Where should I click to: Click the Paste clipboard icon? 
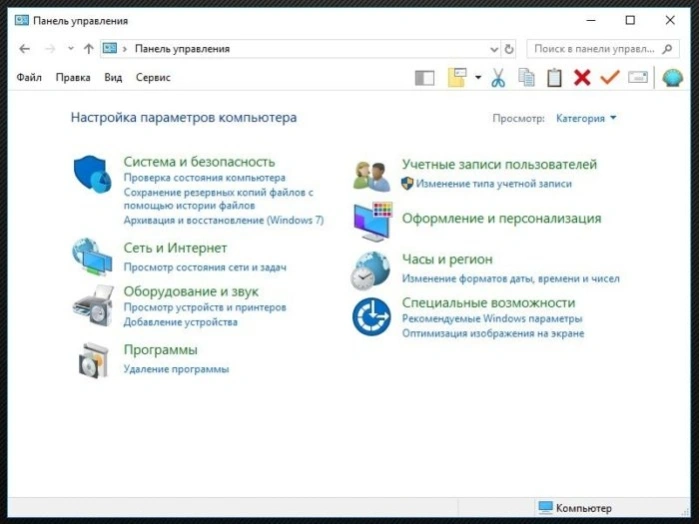point(554,78)
